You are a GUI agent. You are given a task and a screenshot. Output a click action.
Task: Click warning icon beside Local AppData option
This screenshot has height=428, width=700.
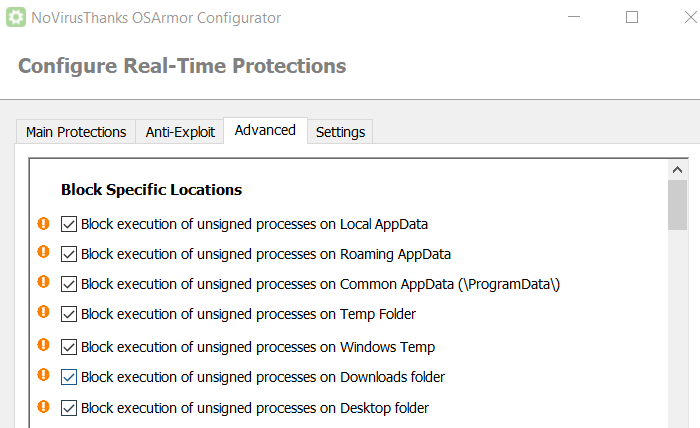43,224
